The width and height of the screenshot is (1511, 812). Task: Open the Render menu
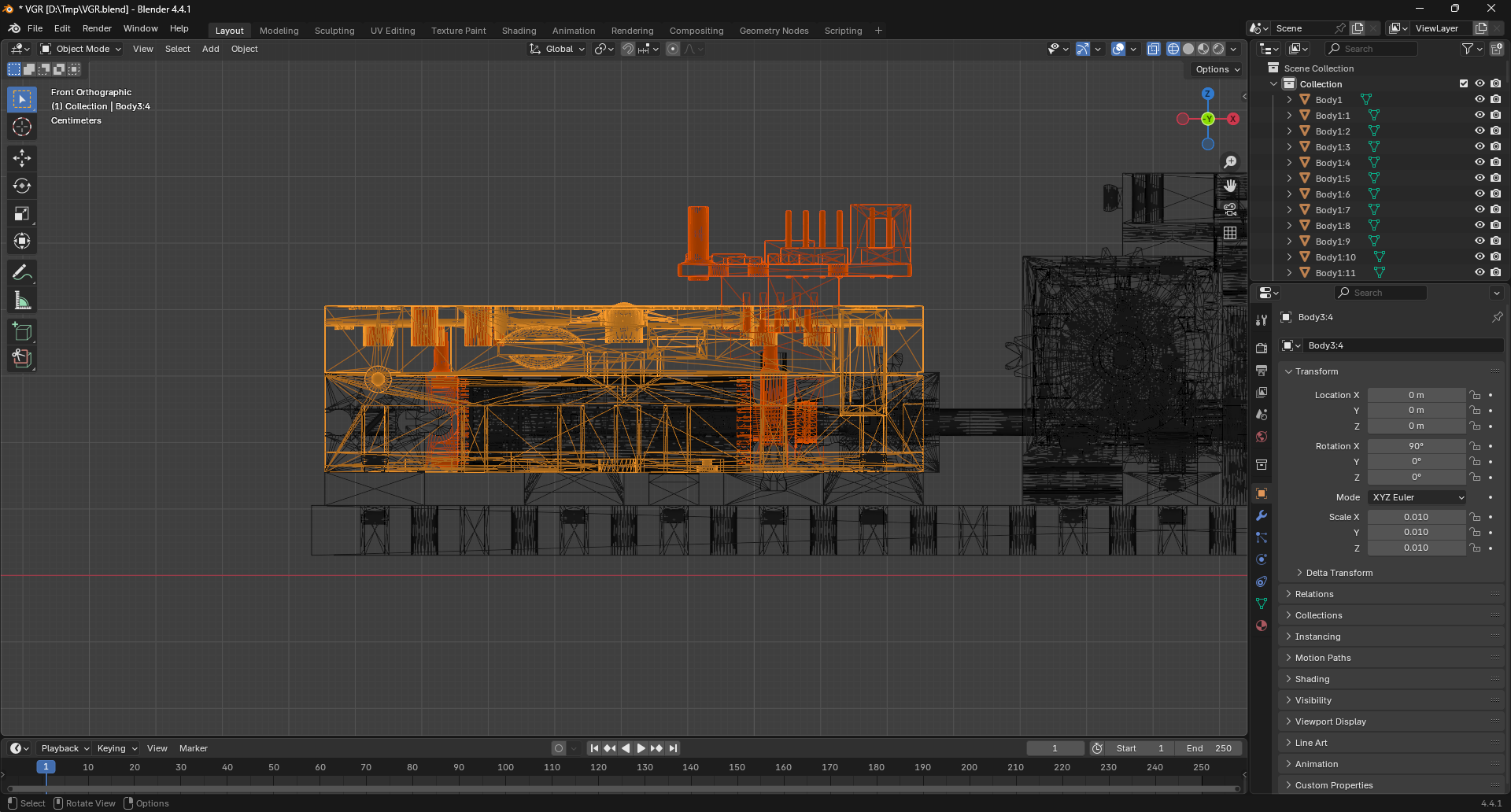click(x=97, y=28)
